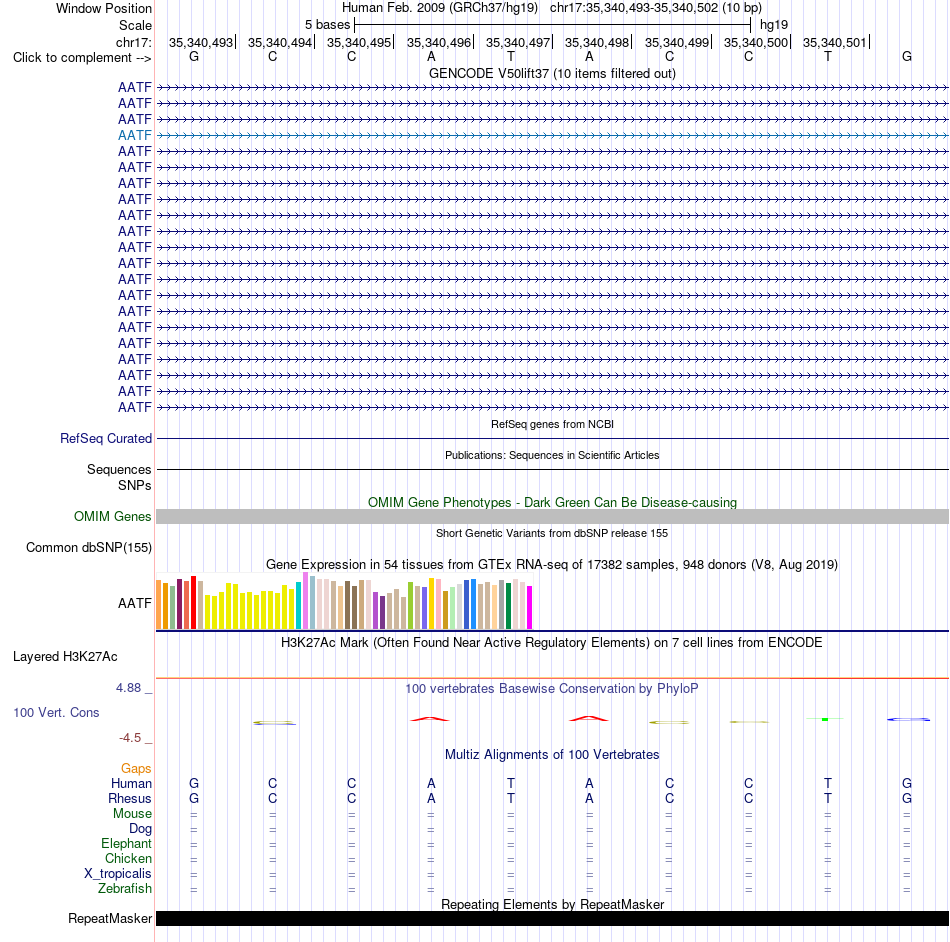Click the Sequences SNPs track label
The image size is (950, 942).
[x=119, y=477]
